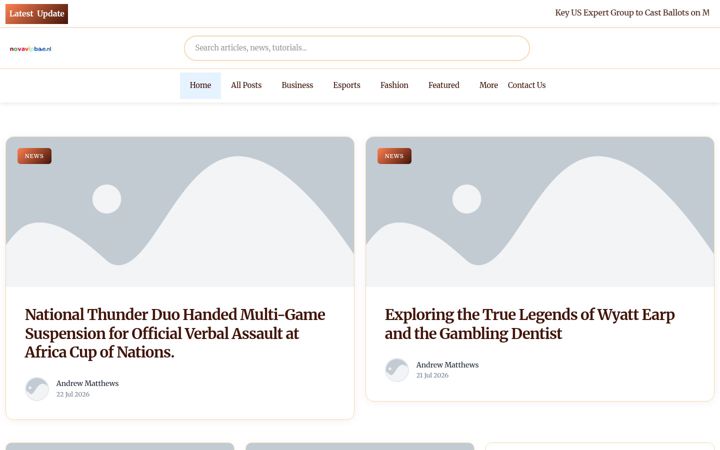Click the Latest Update button
Viewport: 720px width, 450px height.
[37, 14]
